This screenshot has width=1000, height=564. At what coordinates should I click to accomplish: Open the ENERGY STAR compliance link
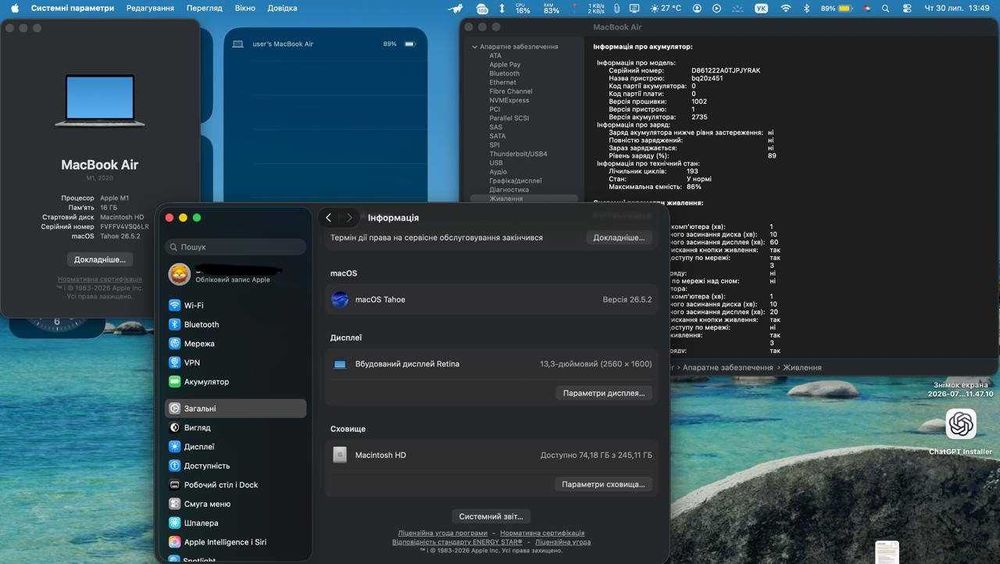(x=457, y=542)
